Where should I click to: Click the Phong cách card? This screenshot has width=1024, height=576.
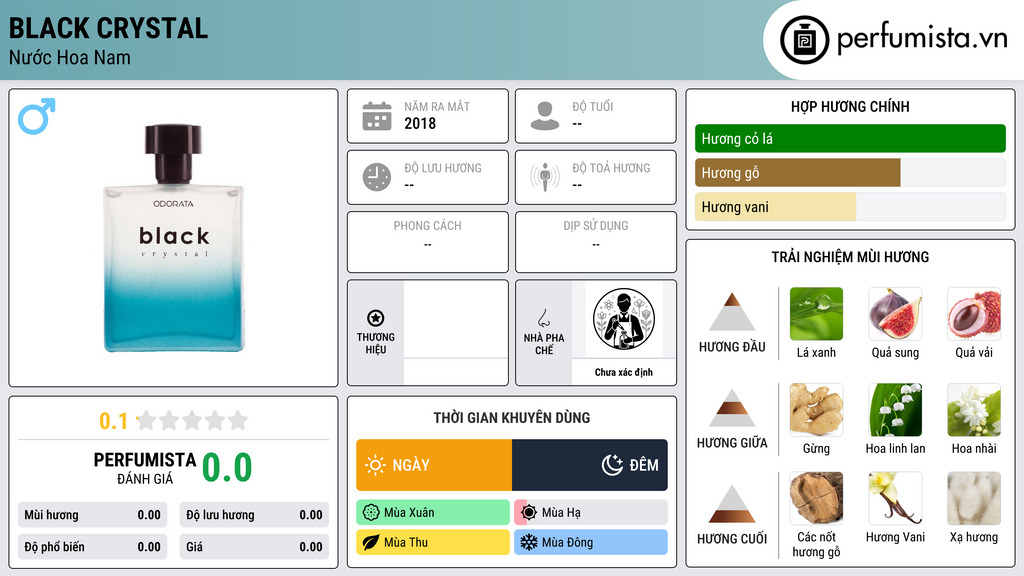[x=428, y=242]
